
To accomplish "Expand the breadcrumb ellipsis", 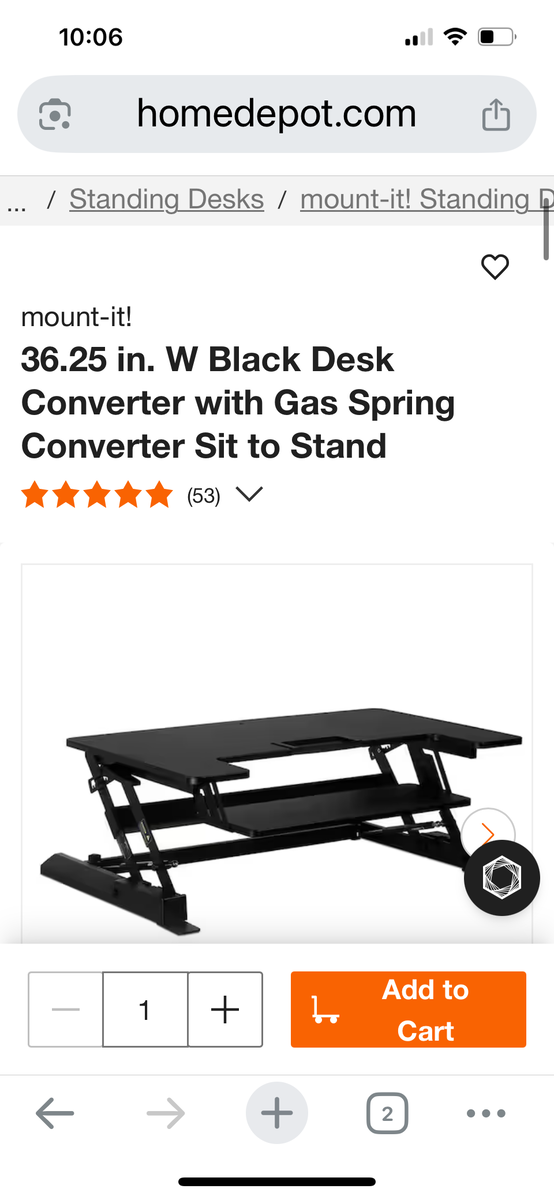I will (16, 205).
